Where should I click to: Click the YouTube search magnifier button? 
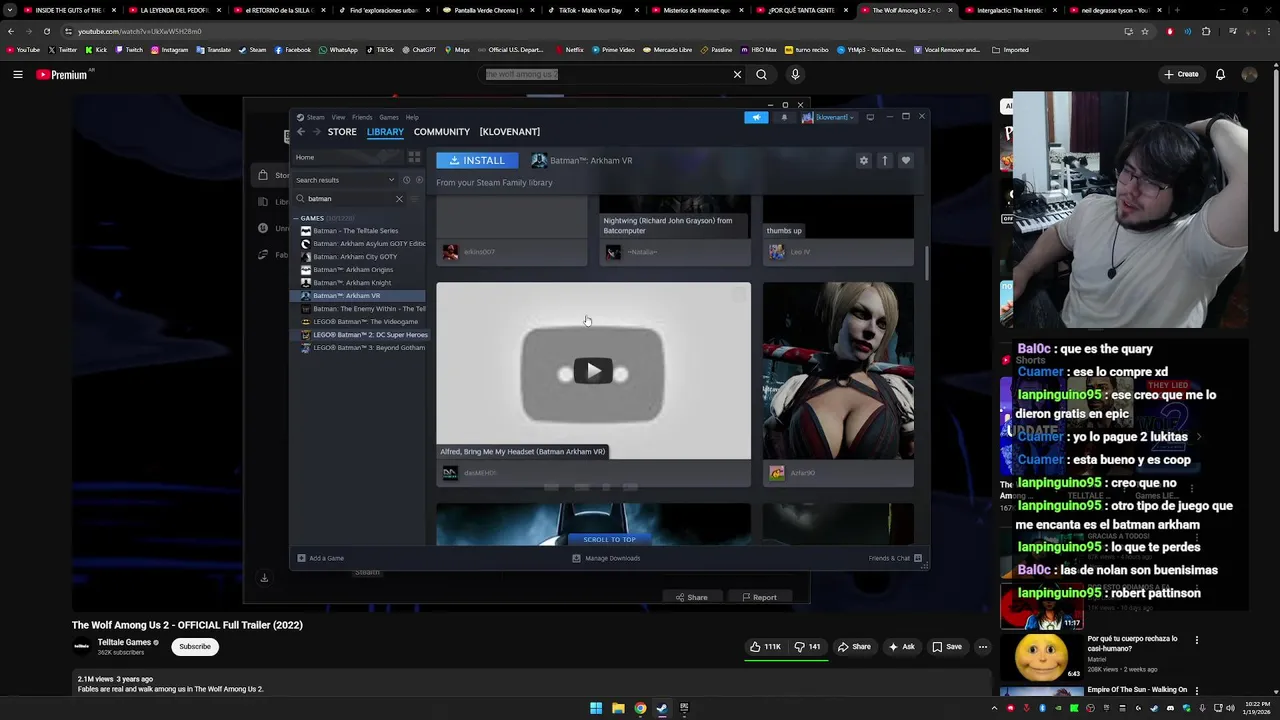click(x=762, y=74)
